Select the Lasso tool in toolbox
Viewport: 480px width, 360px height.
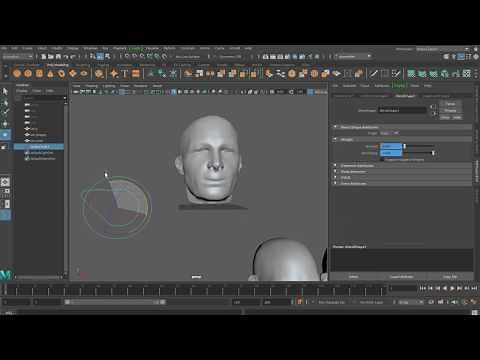[5, 103]
